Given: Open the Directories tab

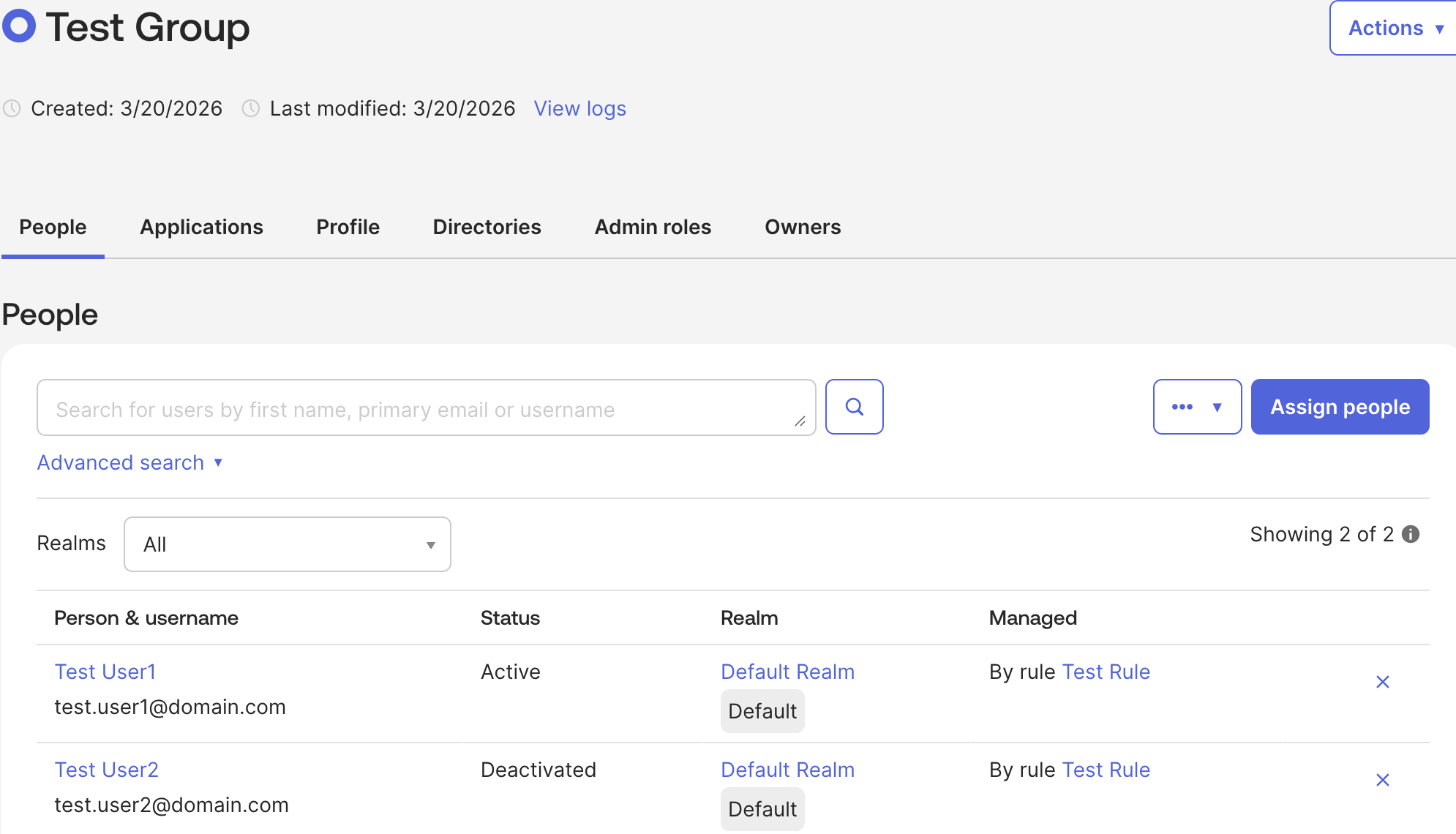Looking at the screenshot, I should coord(487,227).
